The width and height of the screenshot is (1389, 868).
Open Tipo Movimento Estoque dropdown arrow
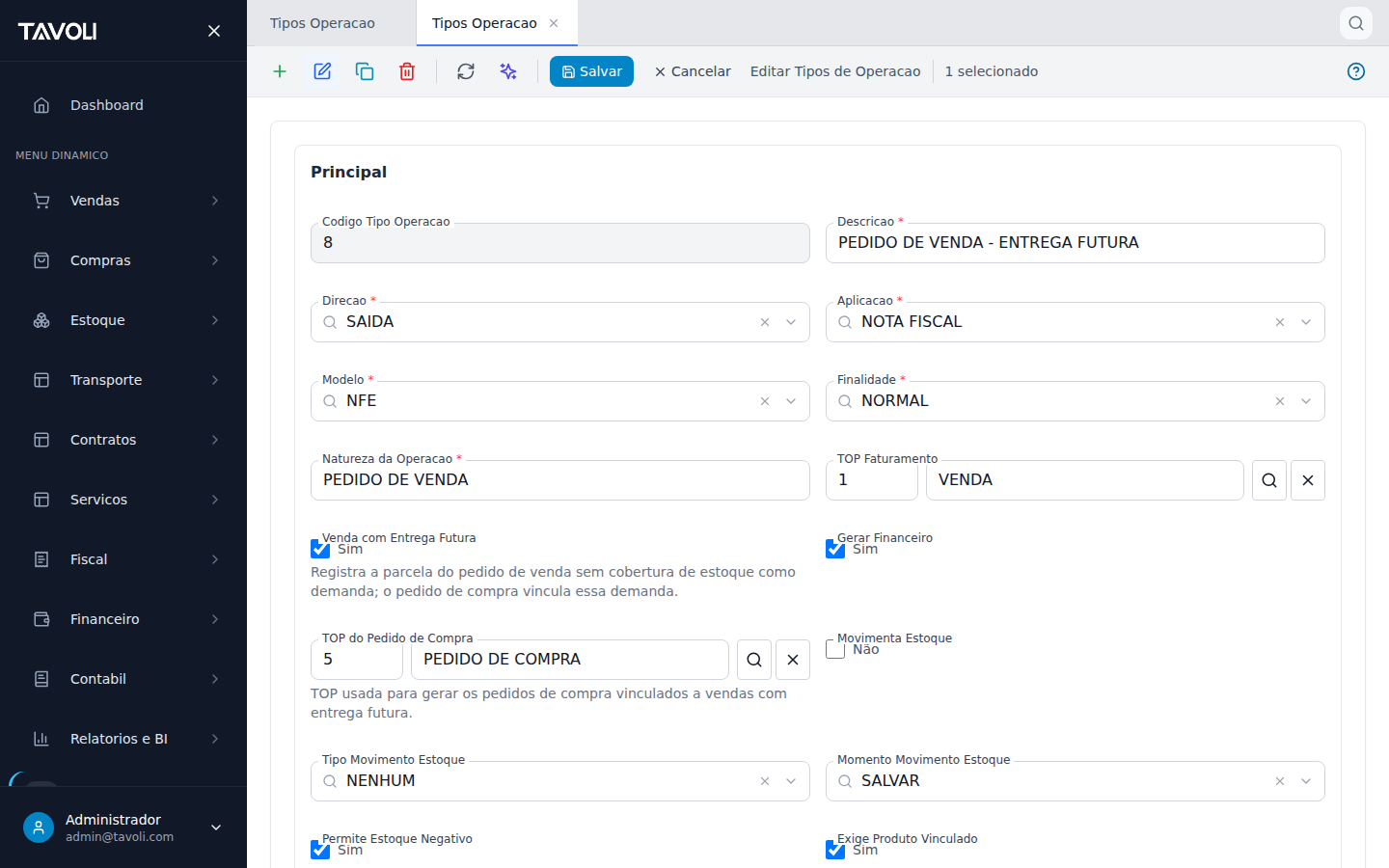[x=791, y=781]
